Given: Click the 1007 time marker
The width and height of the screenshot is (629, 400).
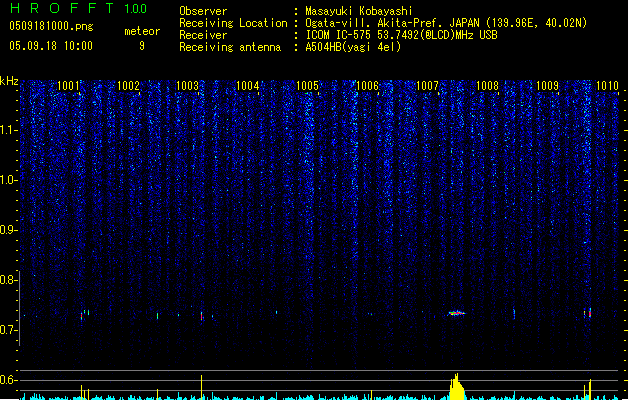Looking at the screenshot, I should (x=427, y=86).
